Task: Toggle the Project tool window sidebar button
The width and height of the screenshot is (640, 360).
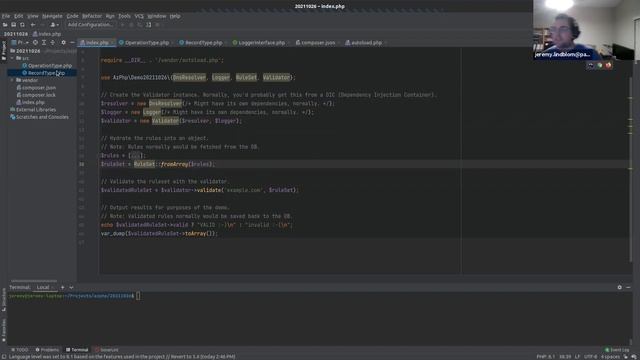Action: [x=4, y=50]
